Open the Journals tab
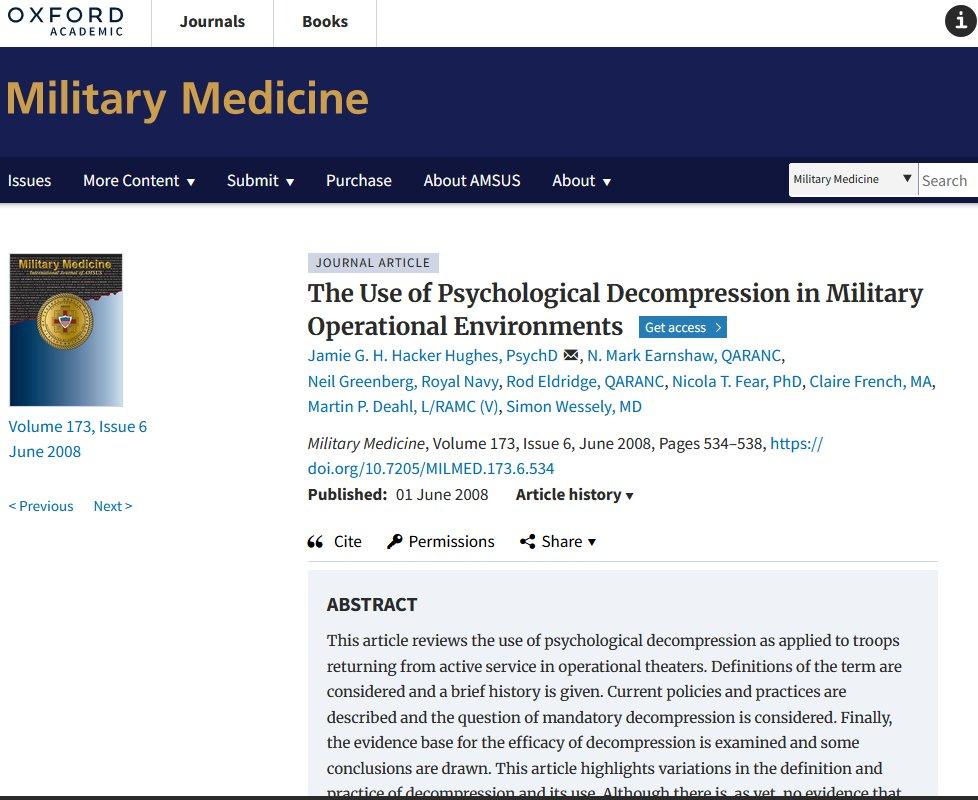This screenshot has width=978, height=800. point(212,22)
